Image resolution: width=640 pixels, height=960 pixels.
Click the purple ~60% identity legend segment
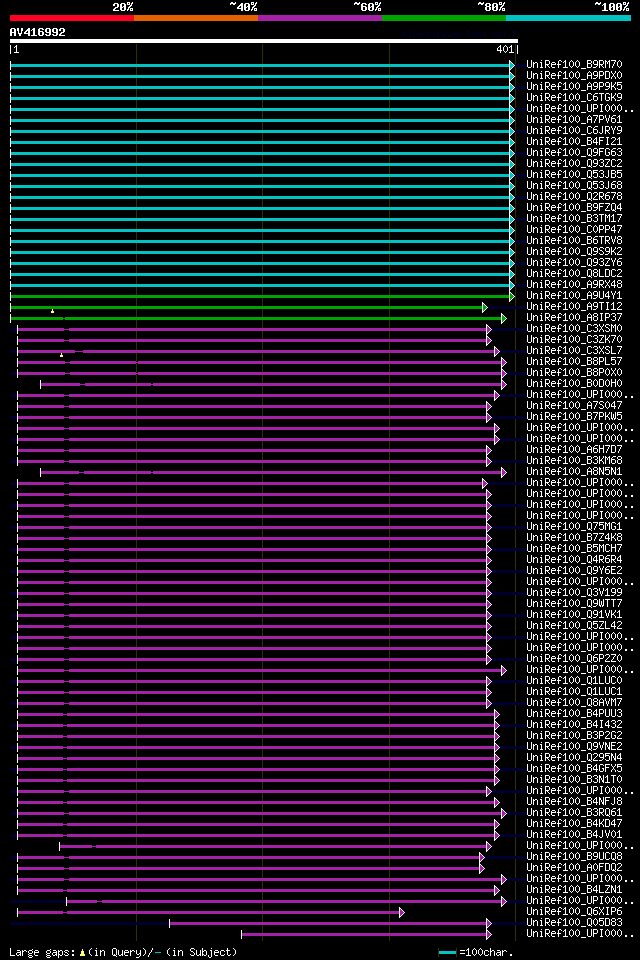[320, 18]
